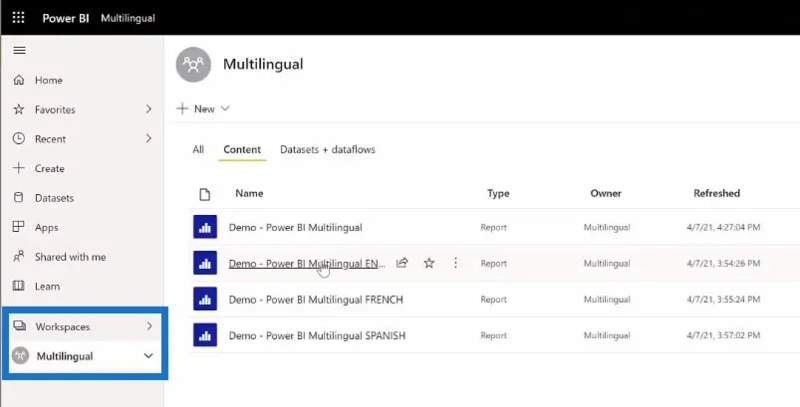The image size is (800, 407).
Task: Switch to Datasets + dataflows tab
Action: pos(328,149)
